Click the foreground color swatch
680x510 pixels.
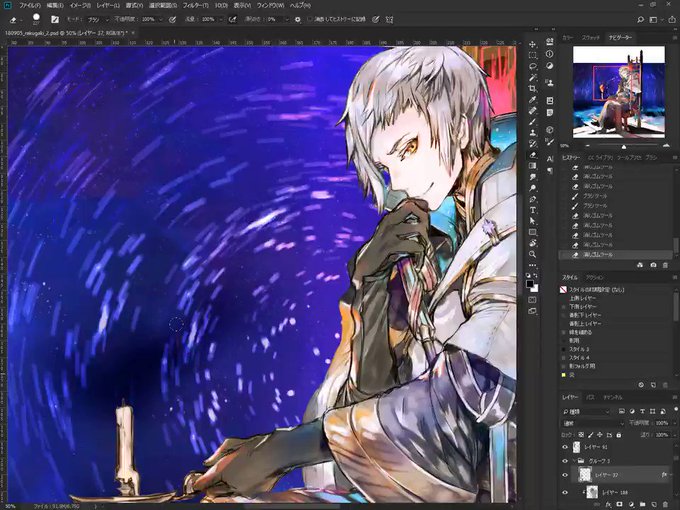(x=530, y=284)
